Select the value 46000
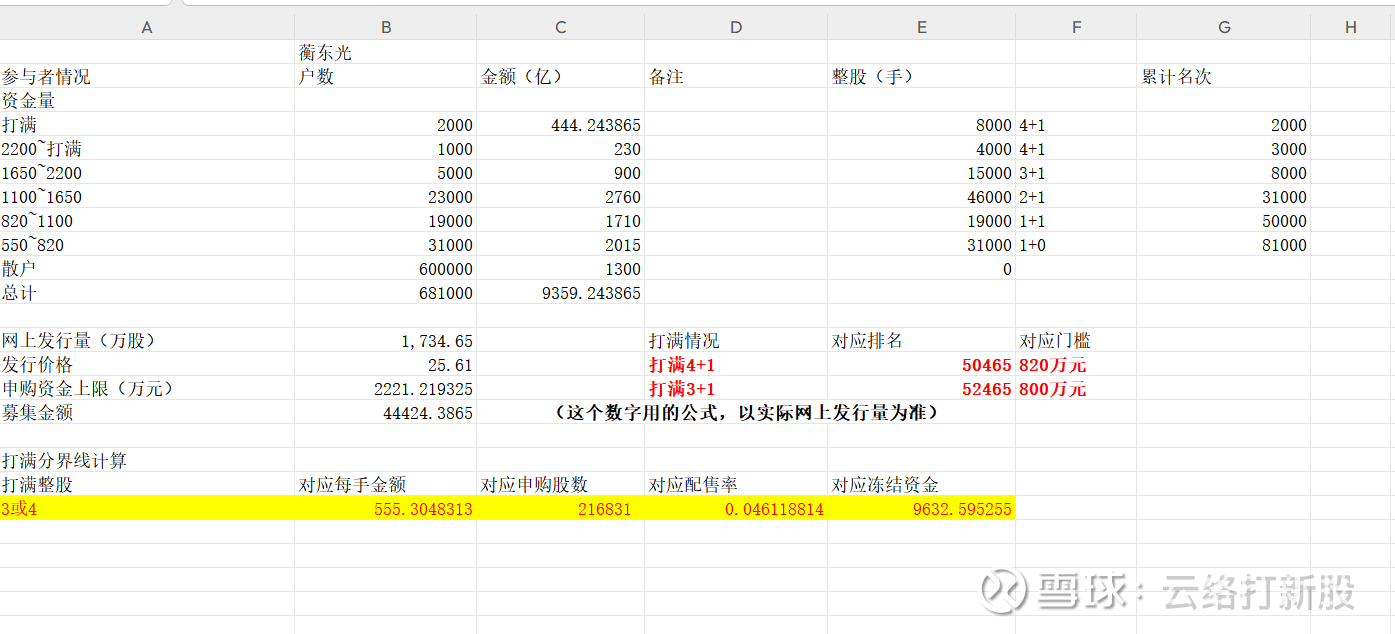1395x634 pixels. (921, 197)
